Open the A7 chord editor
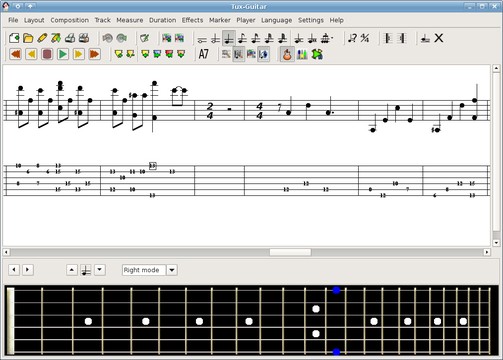This screenshot has width=503, height=360. [203, 54]
